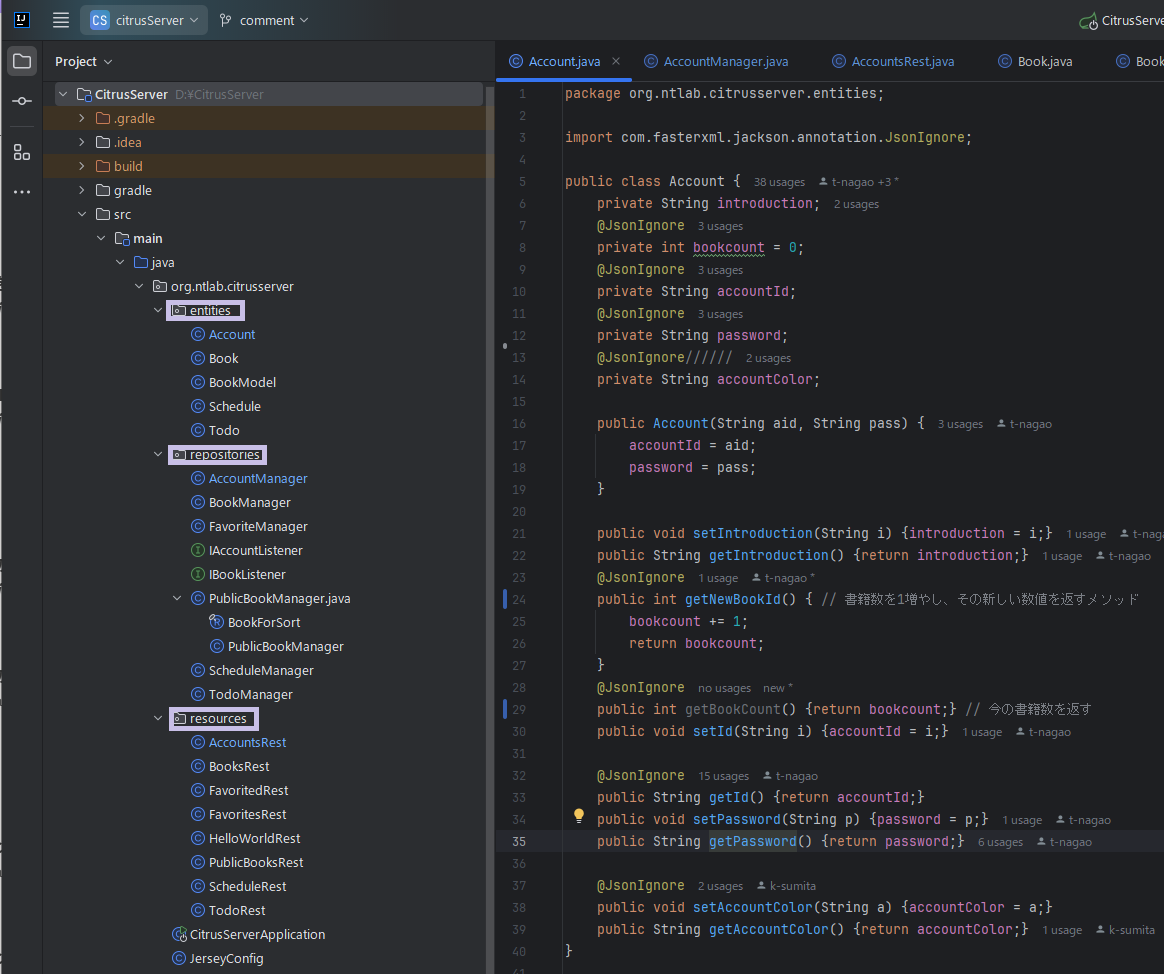Click the t-nagao +3 author hint
Image resolution: width=1164 pixels, height=974 pixels.
858,182
